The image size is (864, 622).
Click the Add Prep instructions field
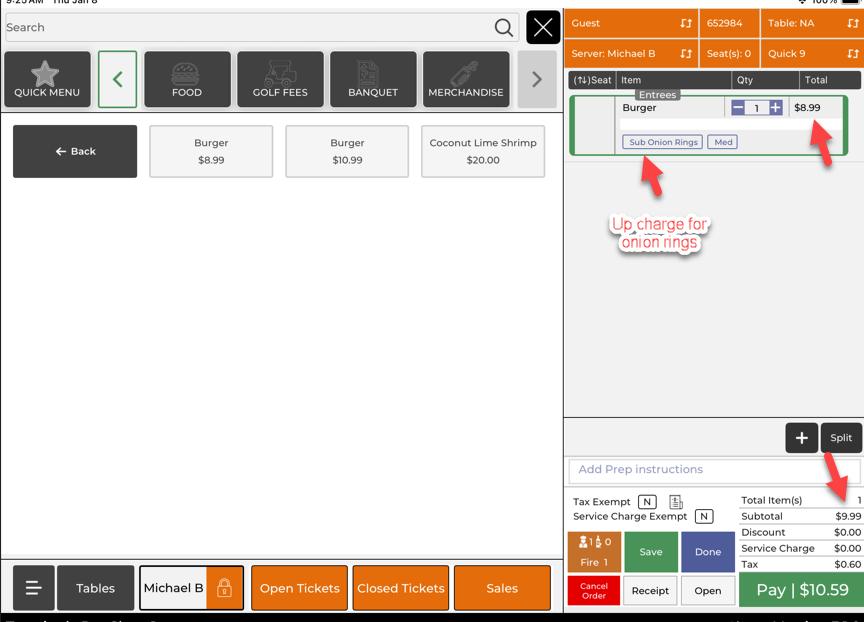click(x=713, y=470)
